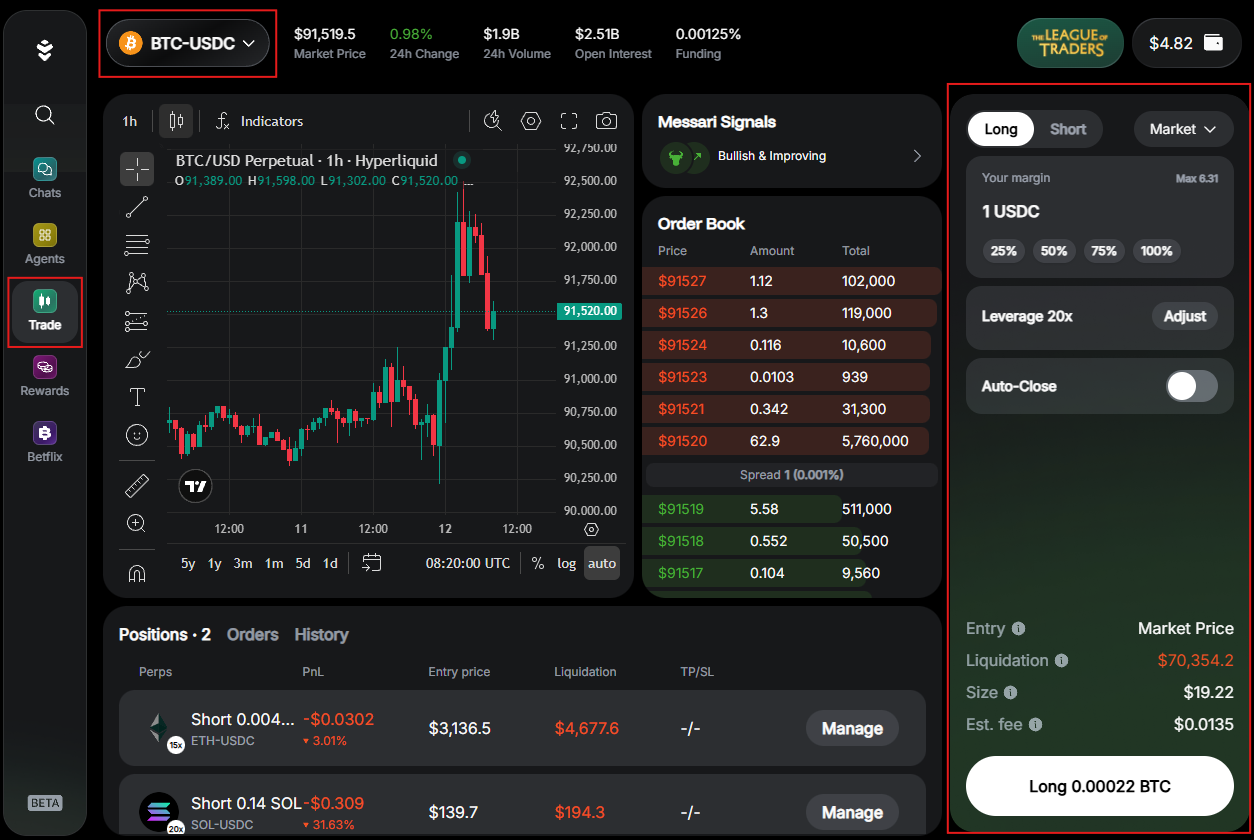The height and width of the screenshot is (840, 1254).
Task: Toggle the Auto-Close switch
Action: point(1191,386)
